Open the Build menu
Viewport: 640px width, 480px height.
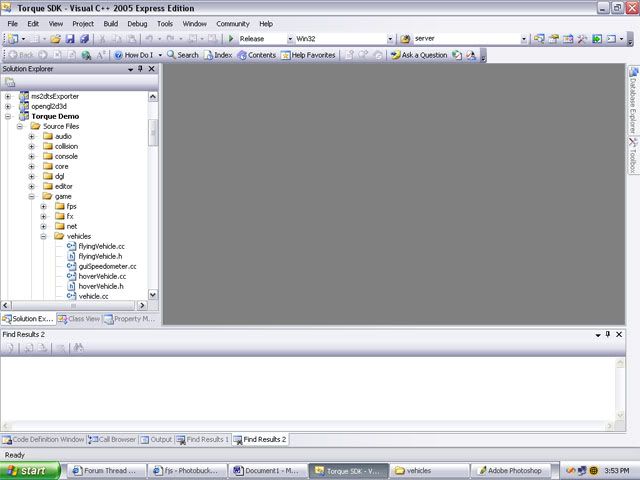pos(110,23)
